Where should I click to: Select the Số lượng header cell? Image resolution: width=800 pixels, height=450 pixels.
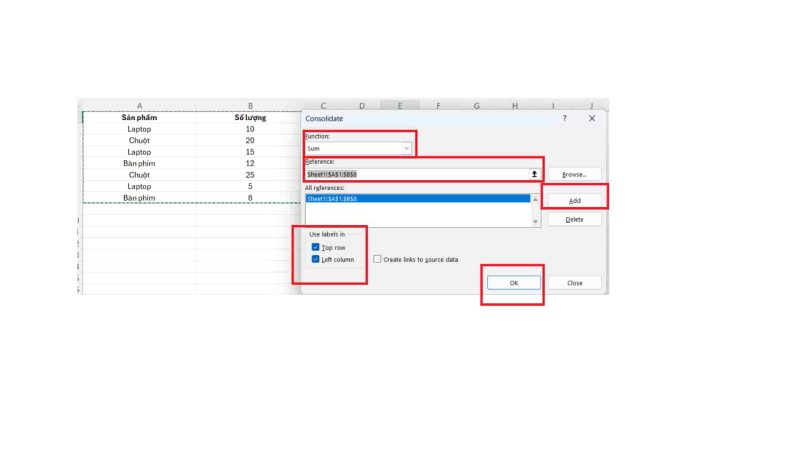click(x=250, y=117)
